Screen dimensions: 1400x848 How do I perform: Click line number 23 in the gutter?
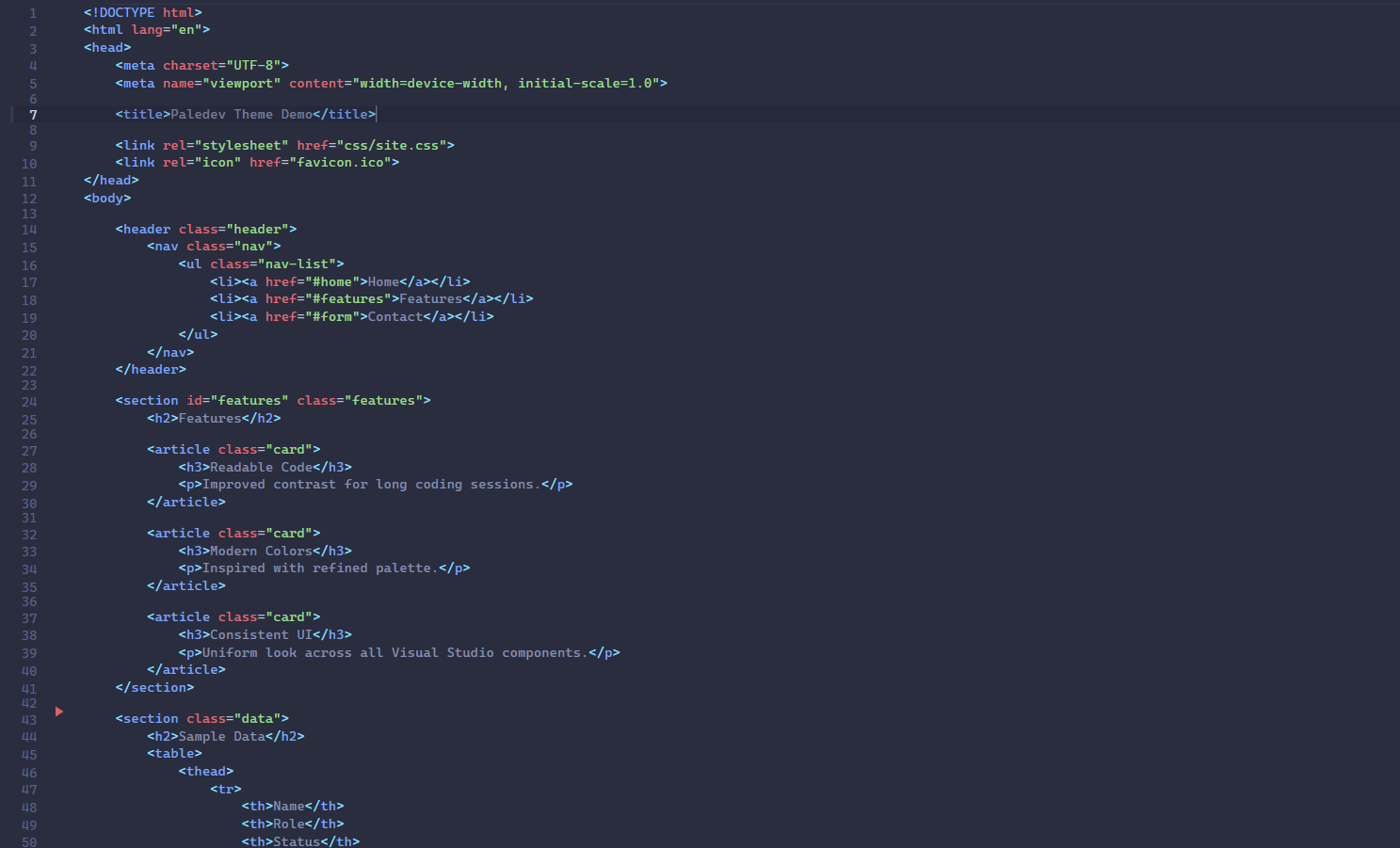click(29, 385)
